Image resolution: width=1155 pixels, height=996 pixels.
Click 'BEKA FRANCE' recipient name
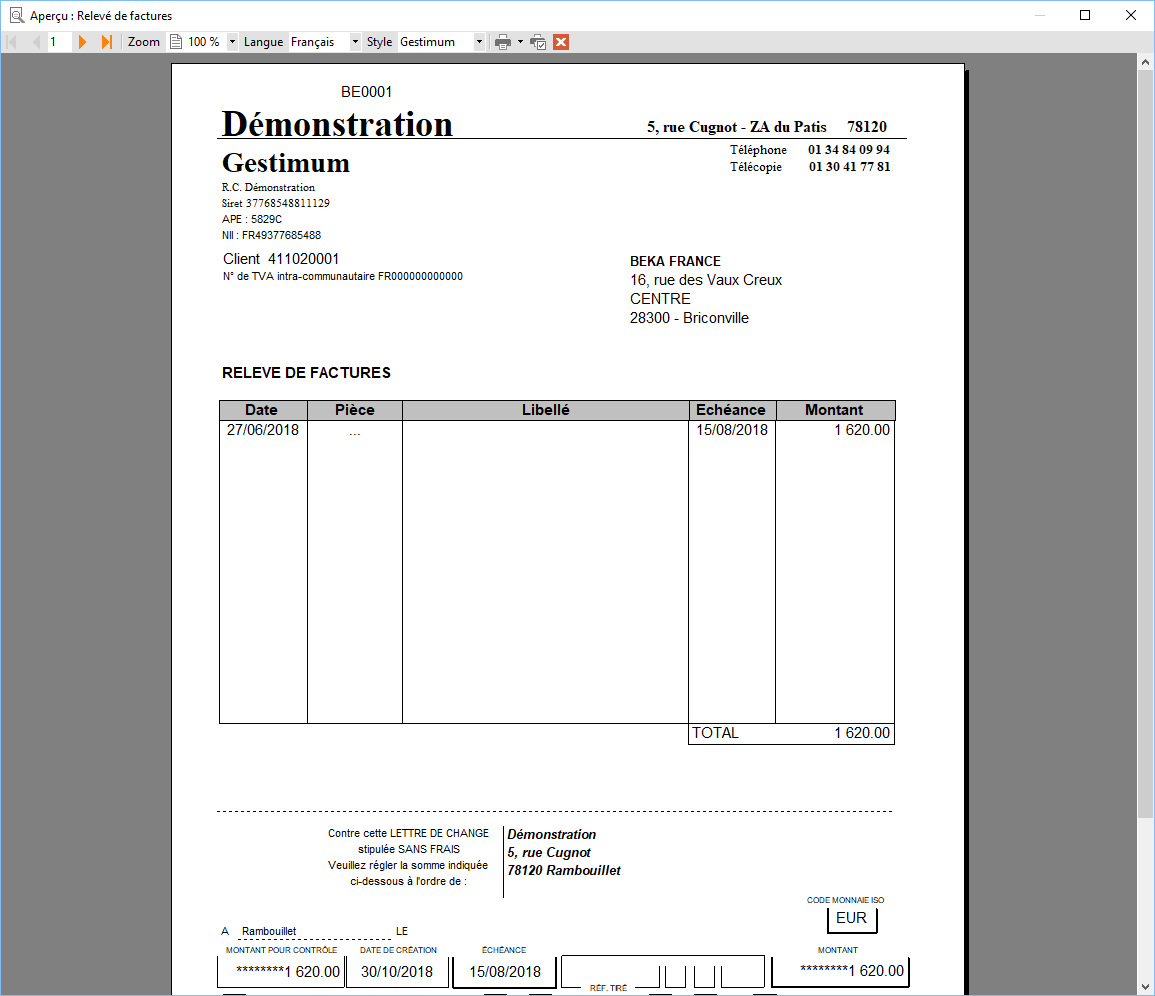(675, 262)
